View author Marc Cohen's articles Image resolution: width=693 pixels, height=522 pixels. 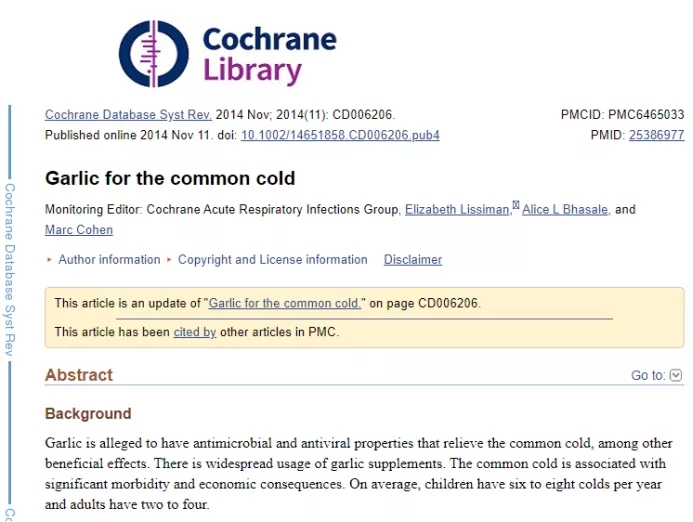tap(79, 230)
